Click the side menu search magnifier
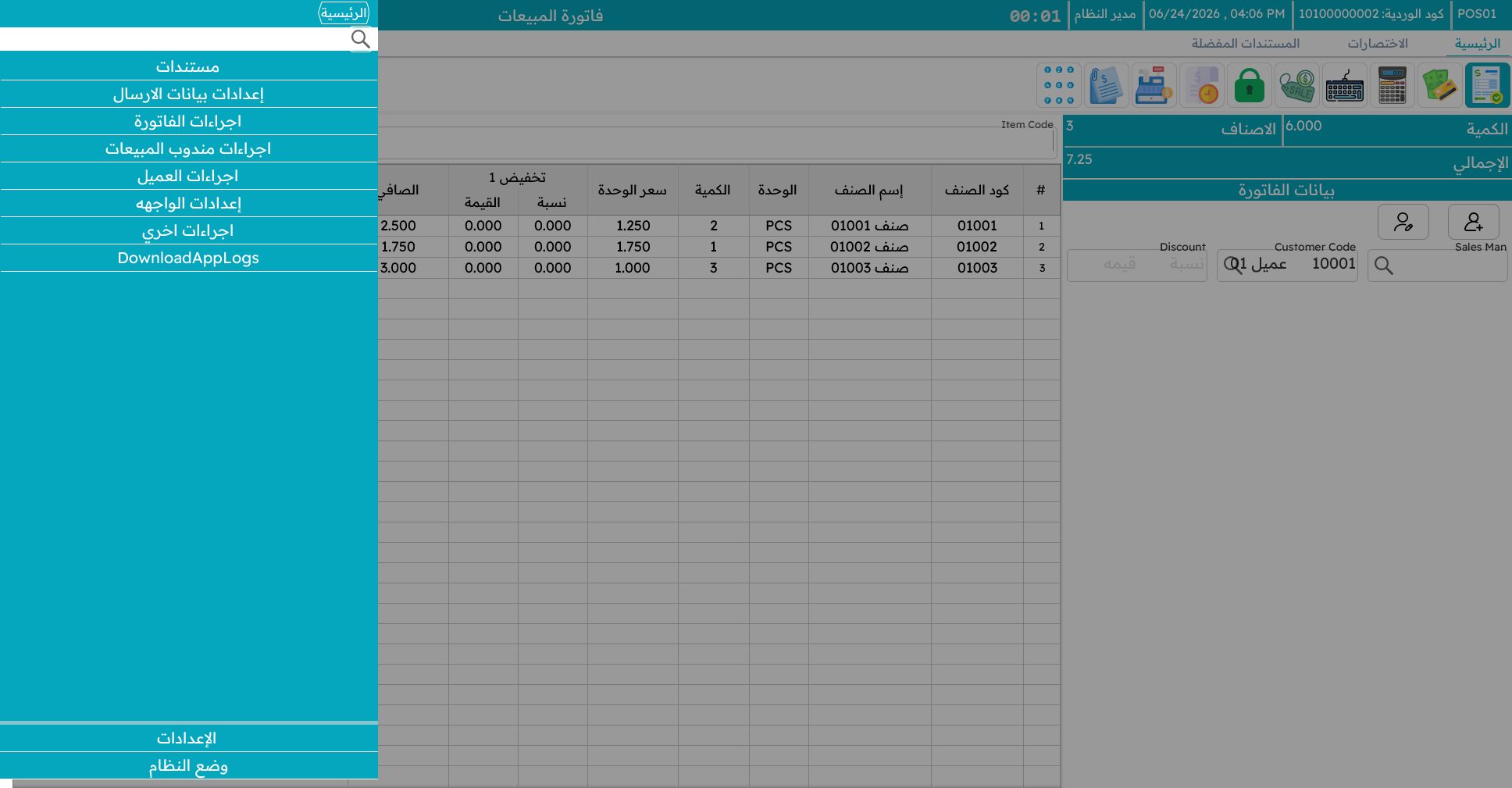1512x788 pixels. (x=360, y=39)
